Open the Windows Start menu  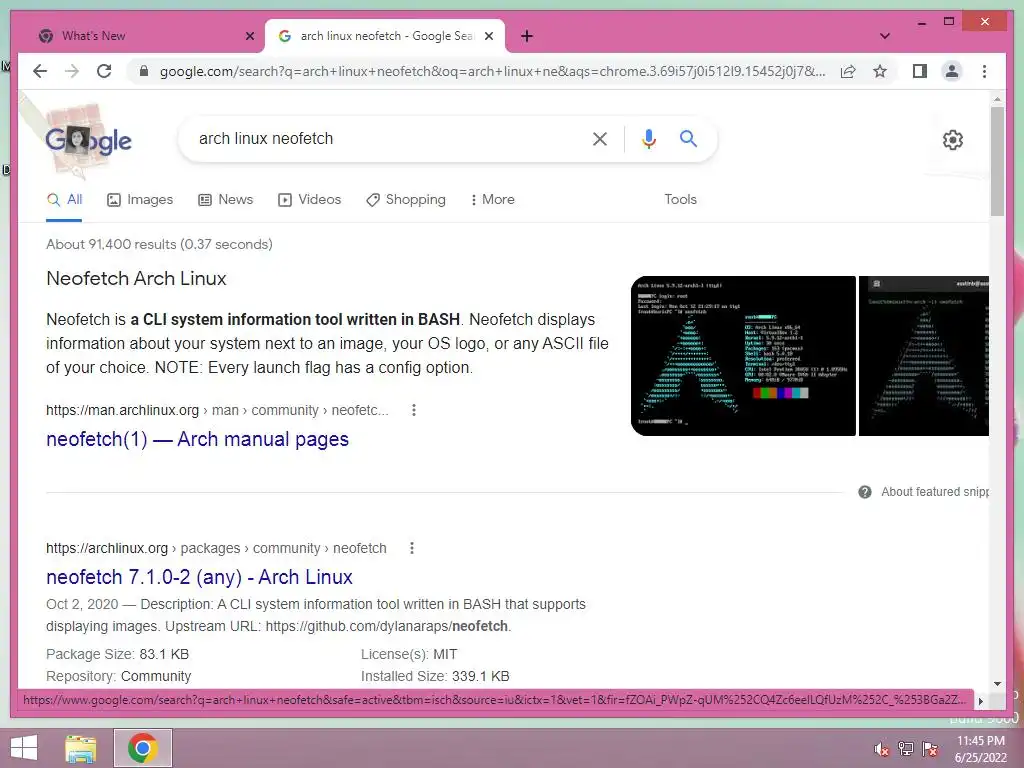coord(24,748)
